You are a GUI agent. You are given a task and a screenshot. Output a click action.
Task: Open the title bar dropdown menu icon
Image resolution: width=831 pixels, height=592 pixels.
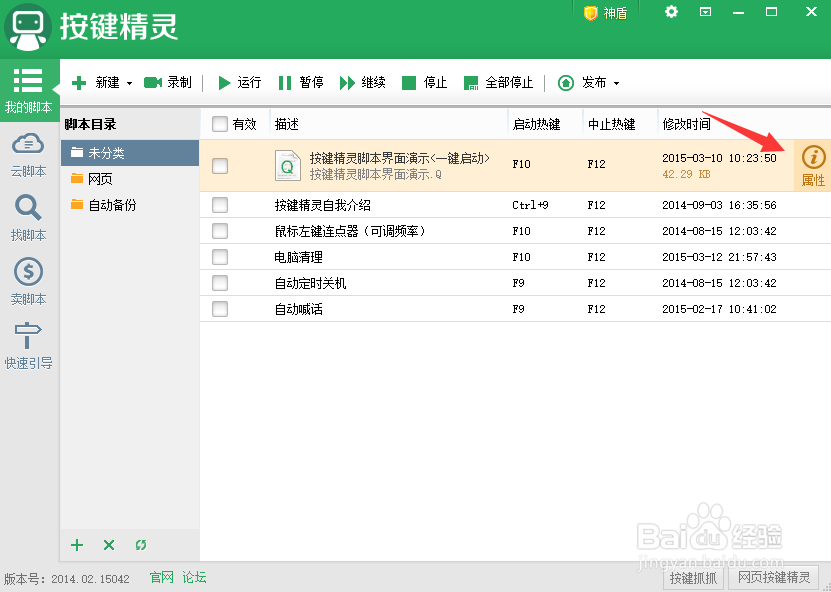click(705, 12)
